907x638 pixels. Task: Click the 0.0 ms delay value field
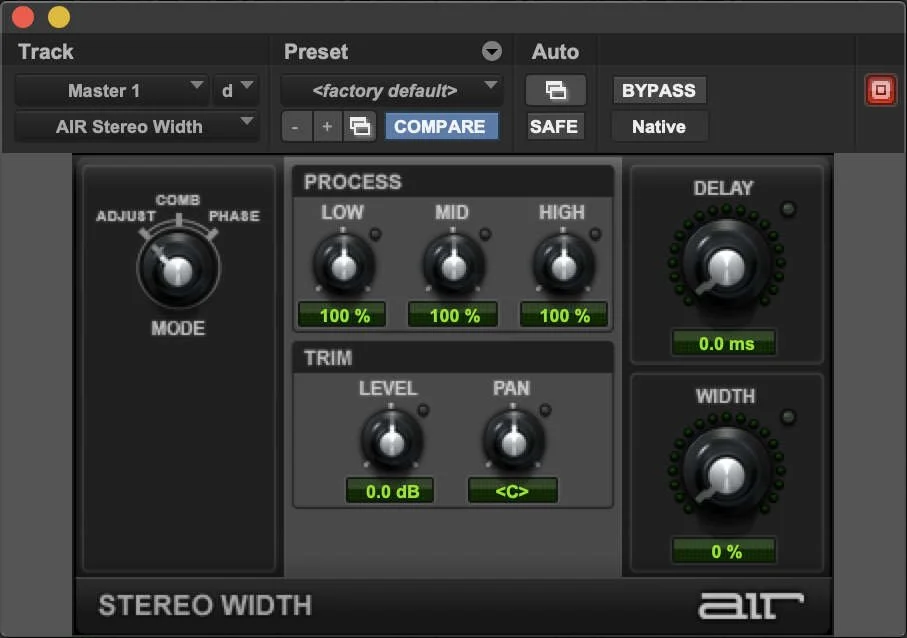click(724, 343)
